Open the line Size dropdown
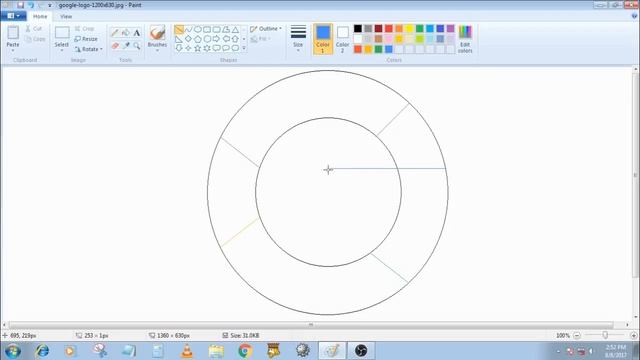Screen dimensions: 640x360 tap(298, 39)
